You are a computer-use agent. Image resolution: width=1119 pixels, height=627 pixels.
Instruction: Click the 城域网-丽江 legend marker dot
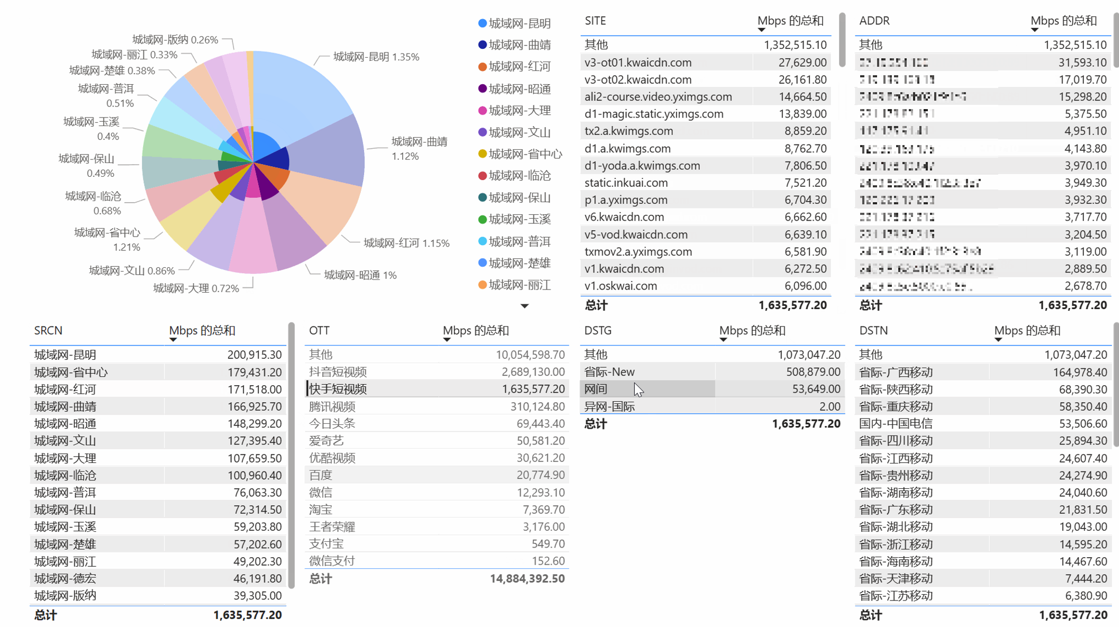482,285
